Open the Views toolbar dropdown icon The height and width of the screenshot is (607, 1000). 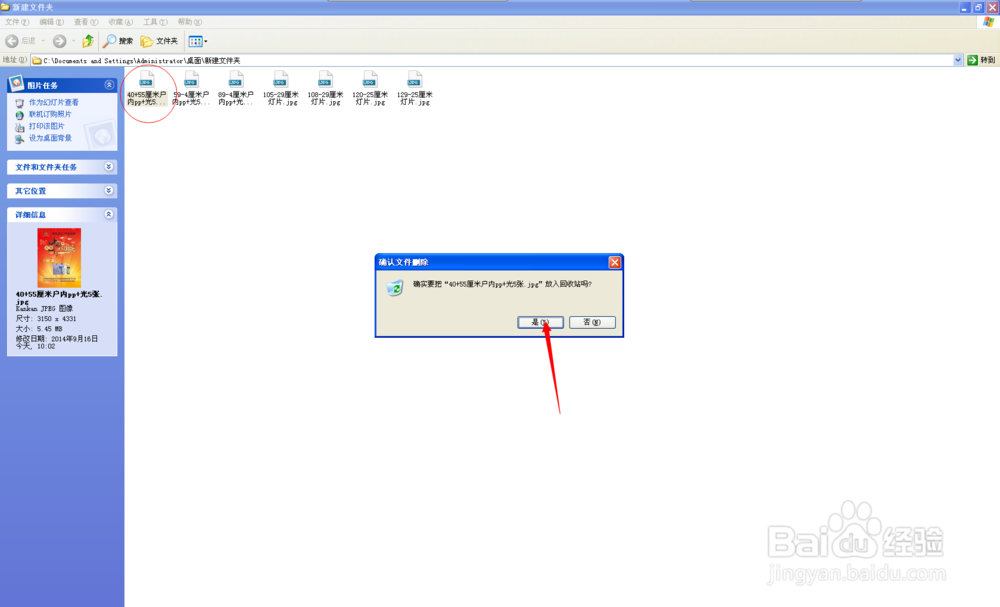click(x=198, y=41)
